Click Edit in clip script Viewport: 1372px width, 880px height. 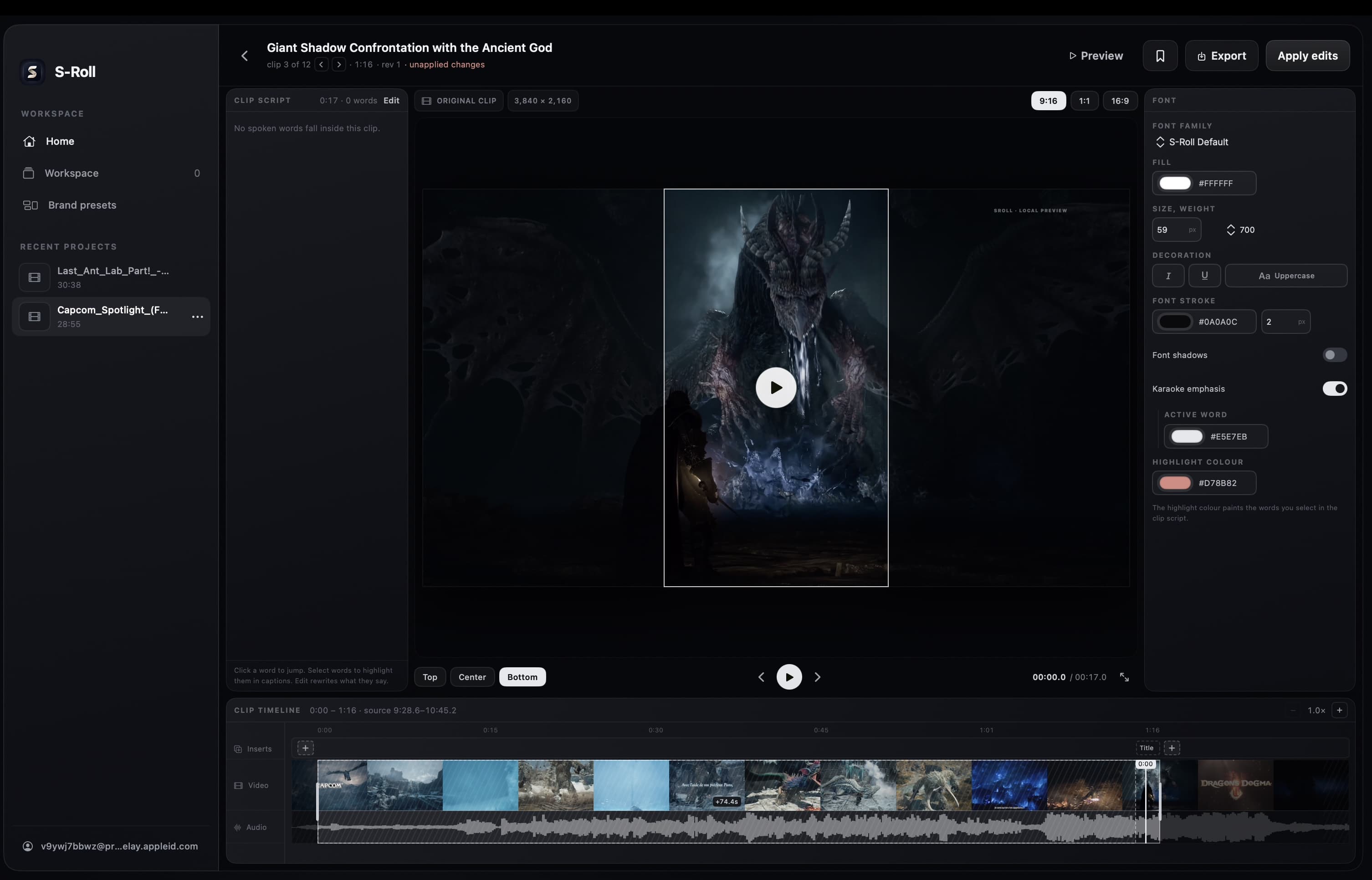click(x=391, y=101)
